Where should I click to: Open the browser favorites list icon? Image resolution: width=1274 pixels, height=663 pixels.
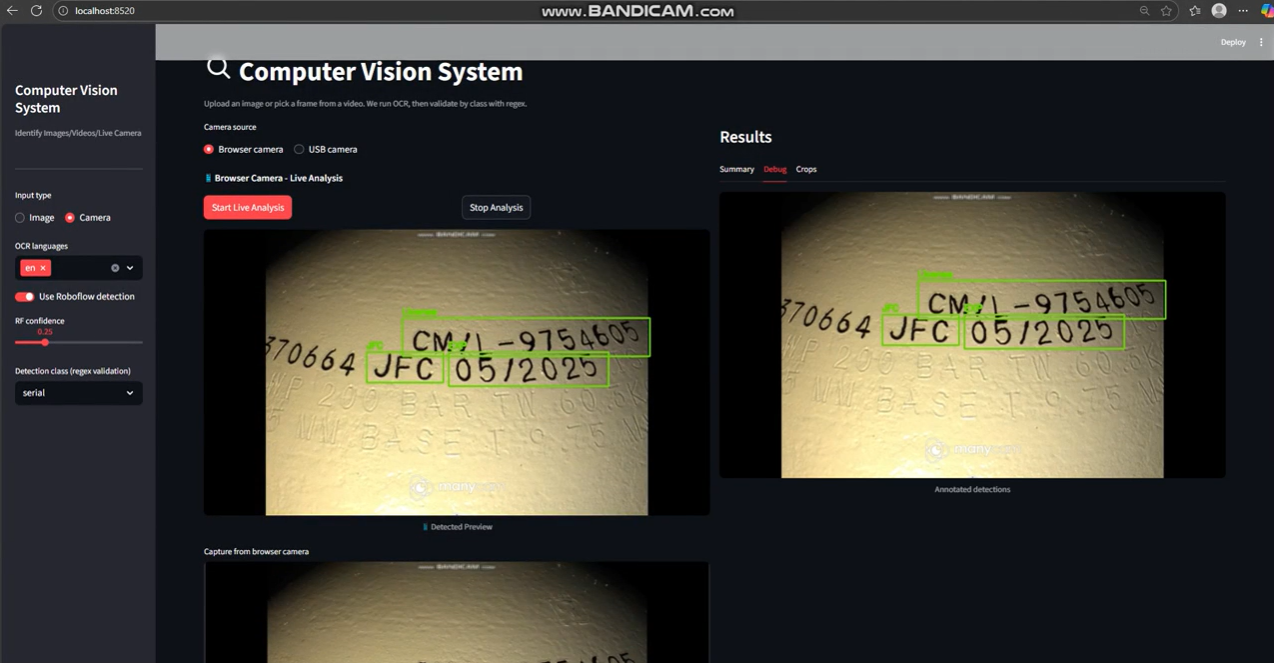tap(1194, 11)
